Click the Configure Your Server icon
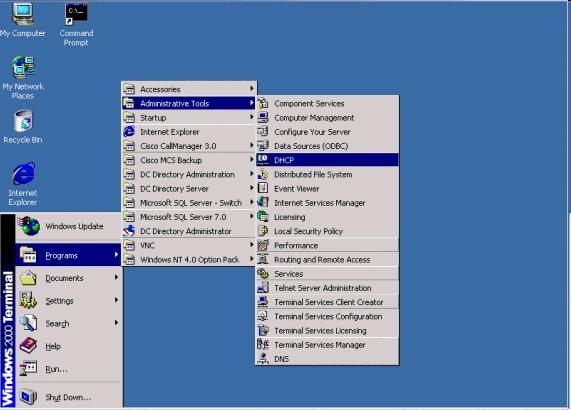This screenshot has width=571, height=410. coord(263,131)
